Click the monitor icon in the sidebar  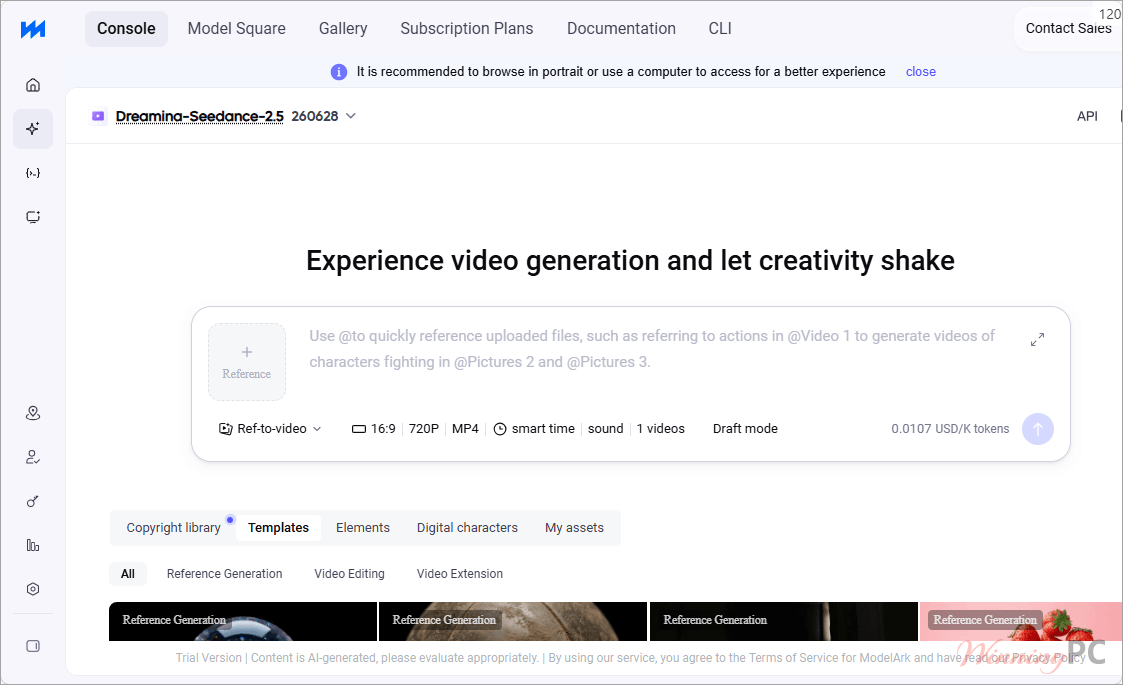click(33, 217)
